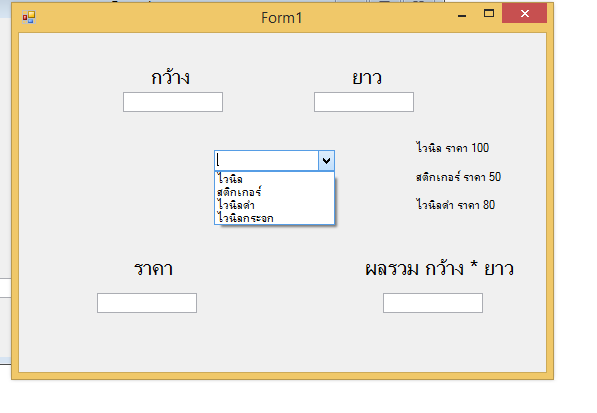
Task: Focus the ราคา price text box
Action: (147, 303)
